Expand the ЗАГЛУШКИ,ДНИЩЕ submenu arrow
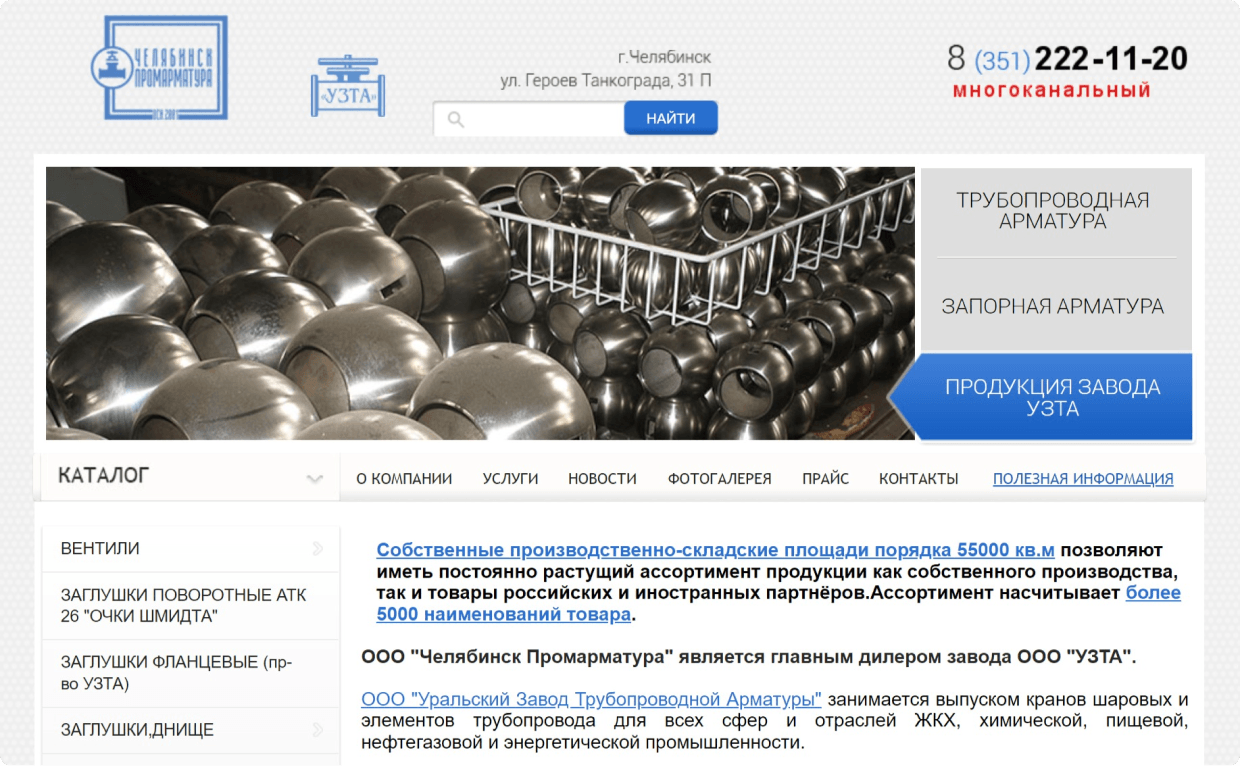The height and width of the screenshot is (766, 1240). (318, 729)
